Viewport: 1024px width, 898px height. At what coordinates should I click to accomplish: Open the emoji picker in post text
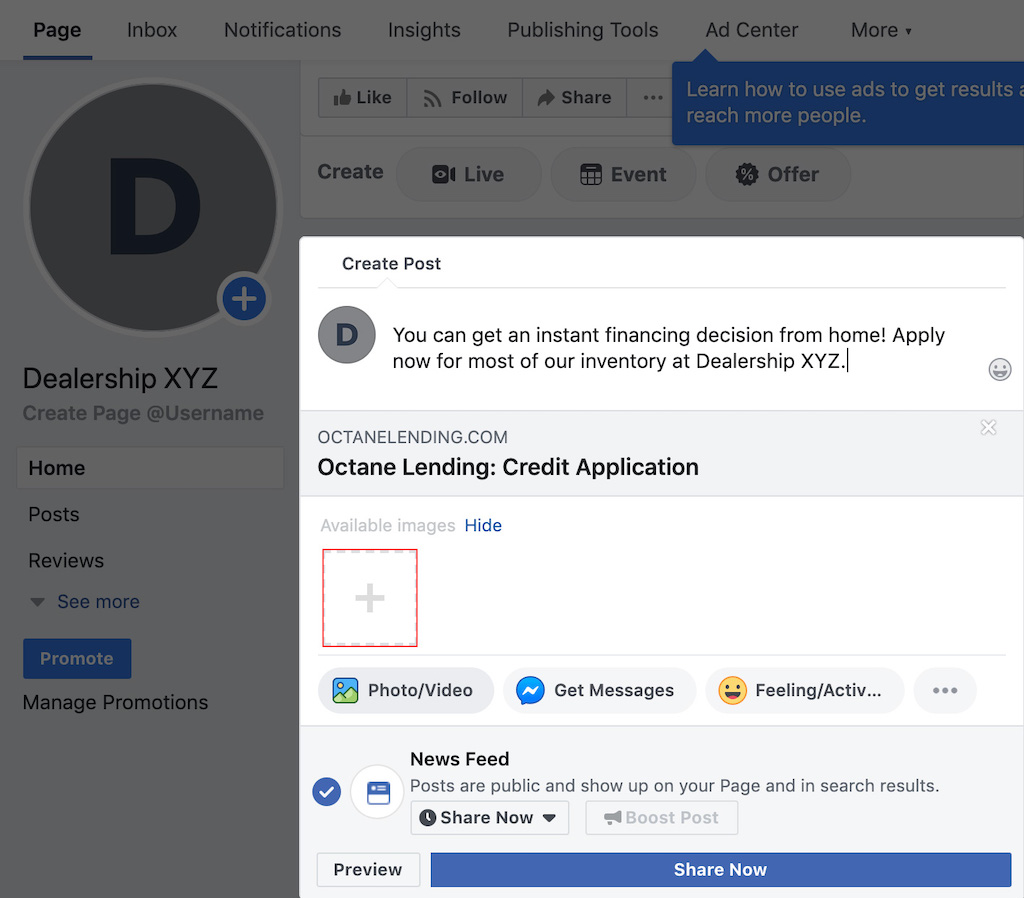click(x=999, y=370)
